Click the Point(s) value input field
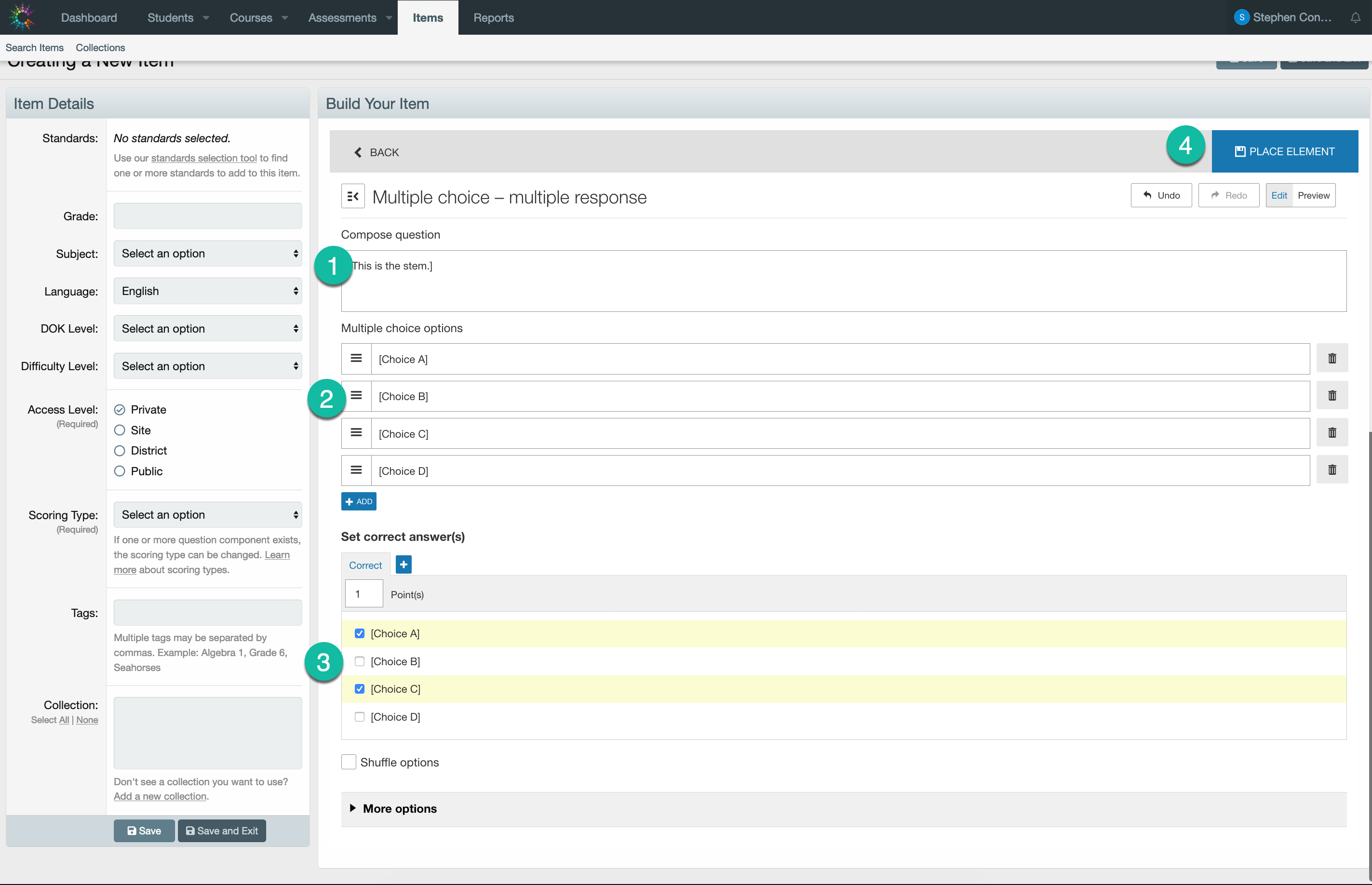 tap(363, 594)
